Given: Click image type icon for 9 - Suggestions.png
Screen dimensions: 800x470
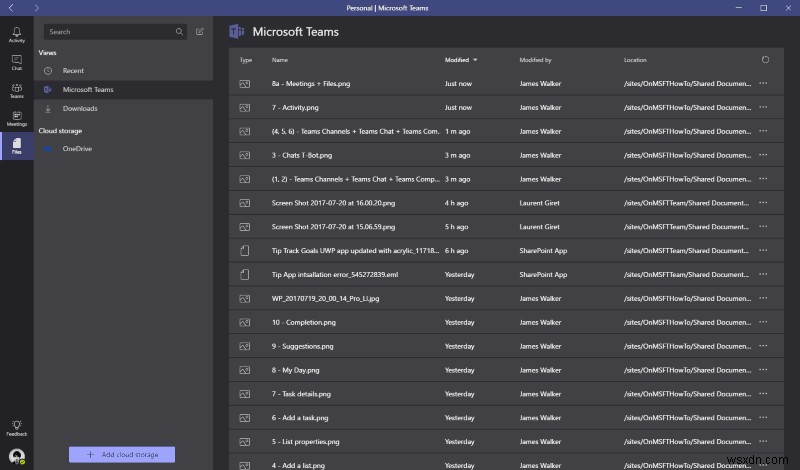Looking at the screenshot, I should tap(245, 346).
